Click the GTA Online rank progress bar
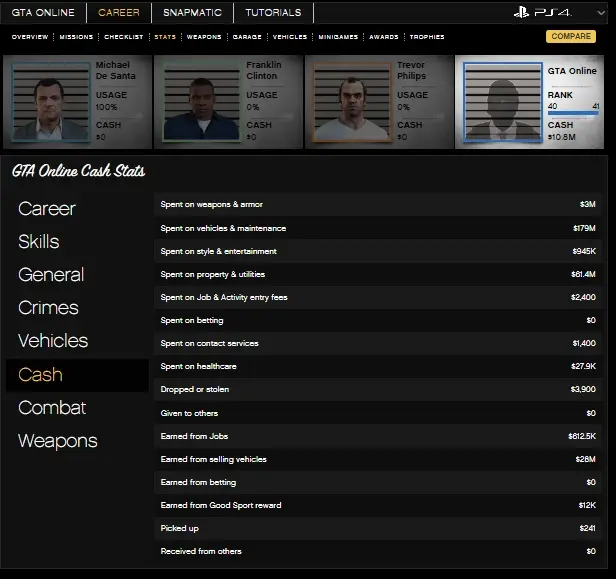Image resolution: width=616 pixels, height=579 pixels. pyautogui.click(x=573, y=114)
